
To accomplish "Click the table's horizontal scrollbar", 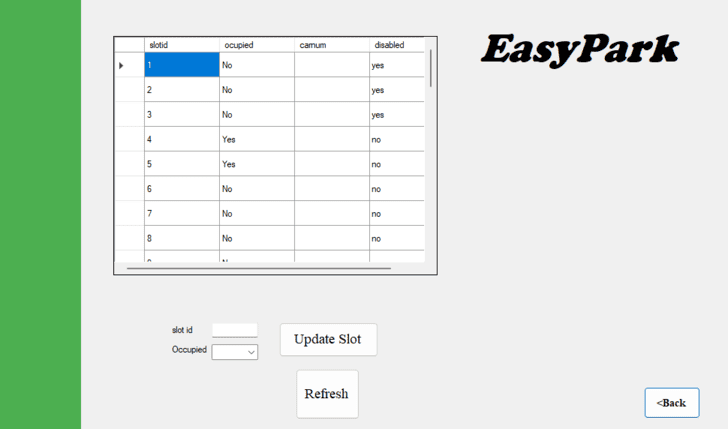I will (258, 268).
